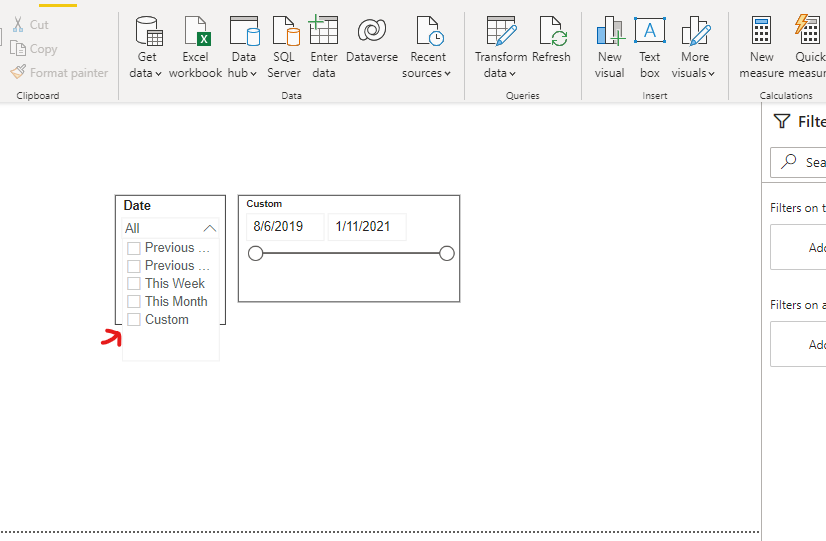
Task: Click the Date slicer title
Action: tap(137, 205)
